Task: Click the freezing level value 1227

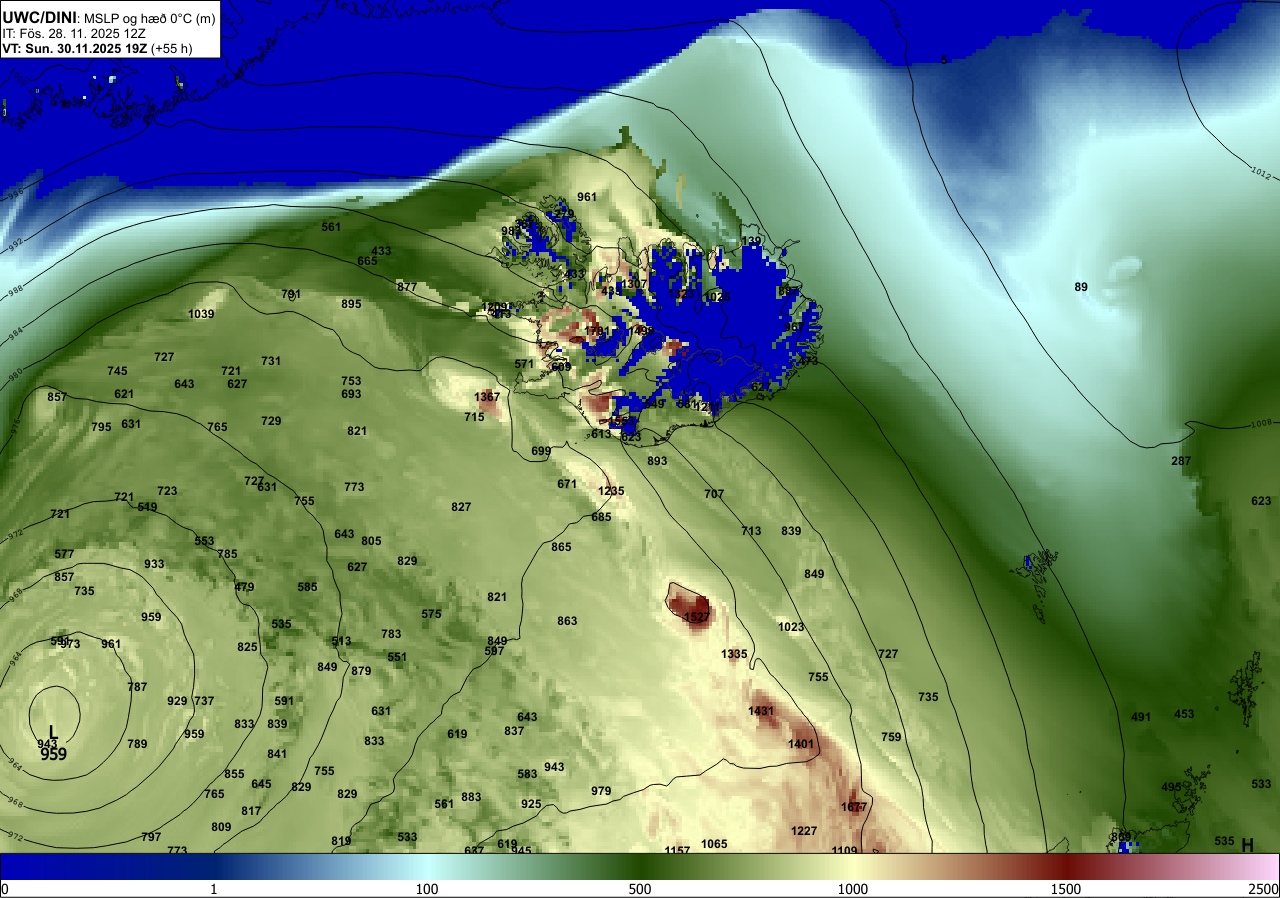Action: [x=804, y=831]
